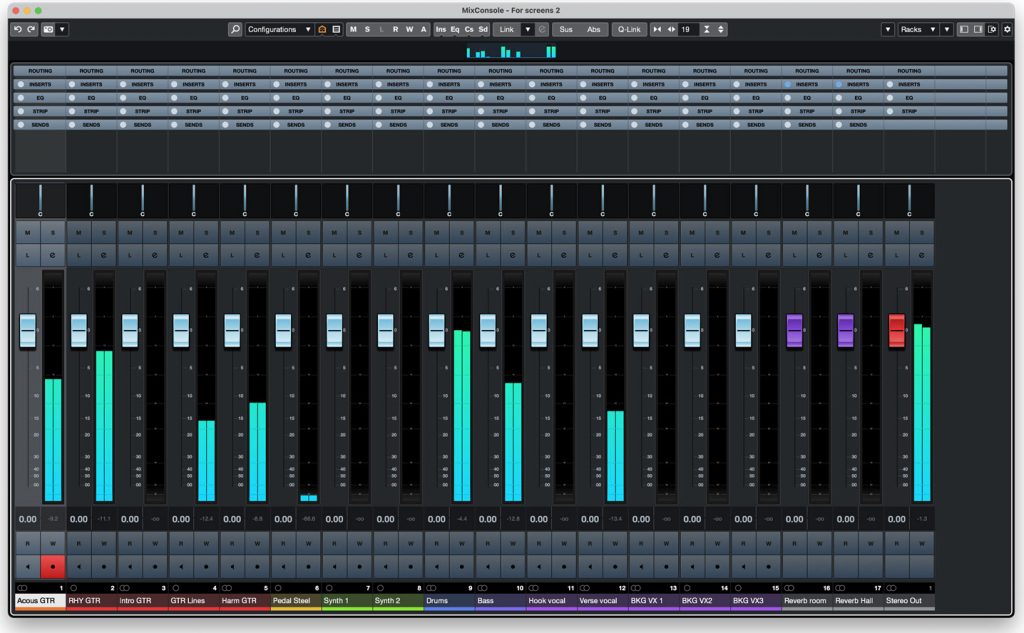Image resolution: width=1024 pixels, height=633 pixels.
Task: Click the Sd sends filter icon
Action: (x=481, y=29)
